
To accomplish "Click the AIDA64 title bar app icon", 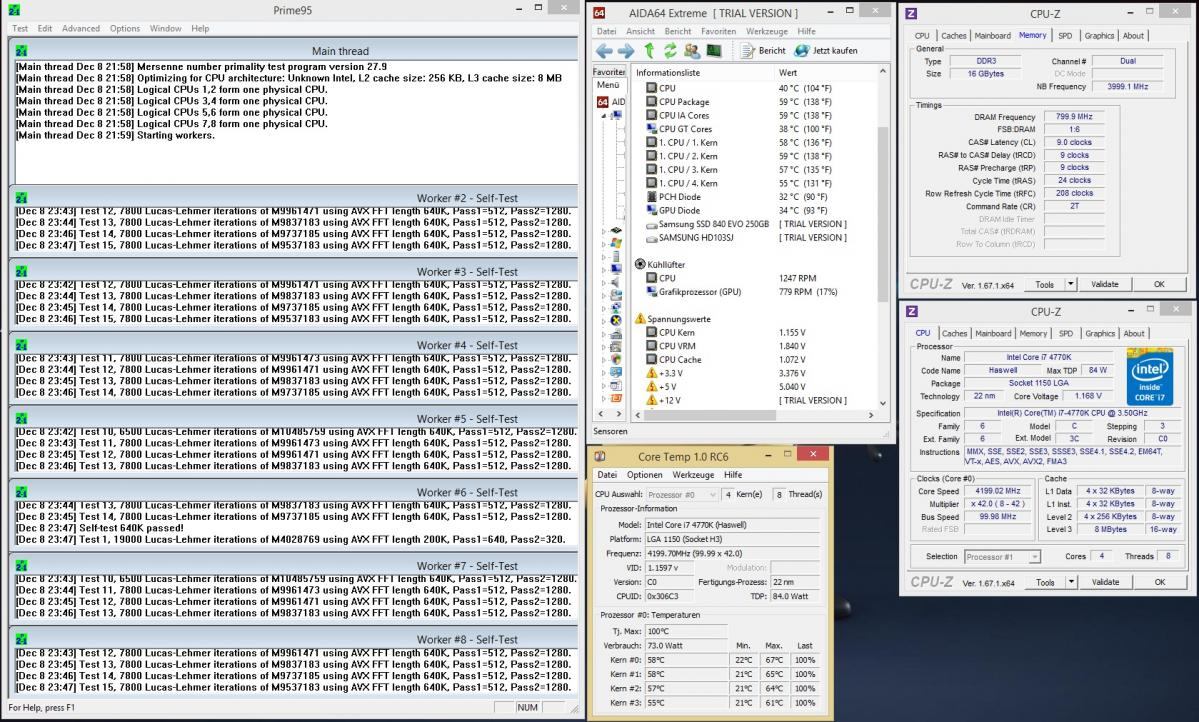I will pos(600,13).
